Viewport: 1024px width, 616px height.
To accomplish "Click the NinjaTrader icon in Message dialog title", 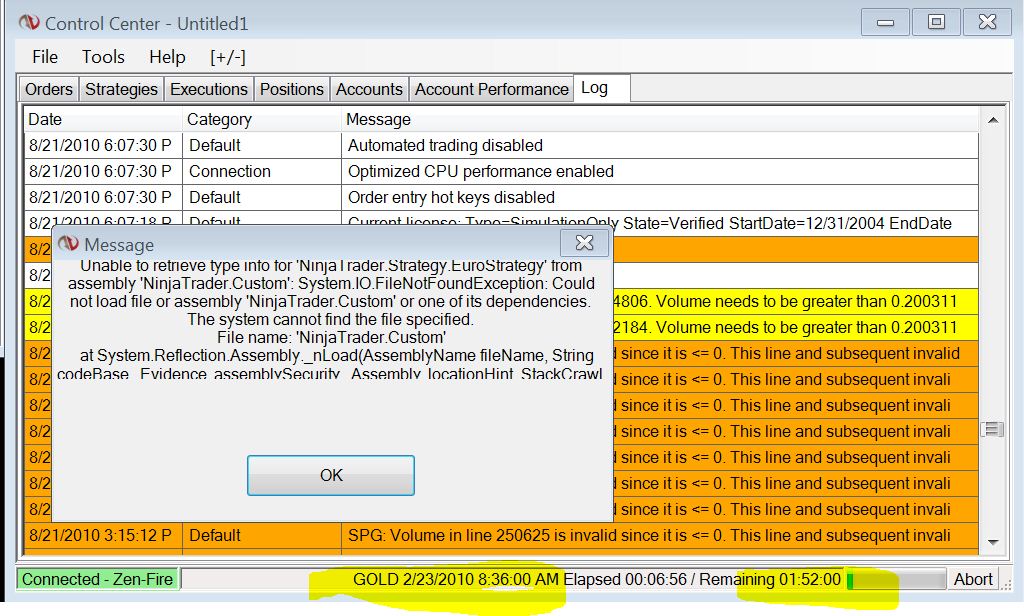I will pos(69,244).
